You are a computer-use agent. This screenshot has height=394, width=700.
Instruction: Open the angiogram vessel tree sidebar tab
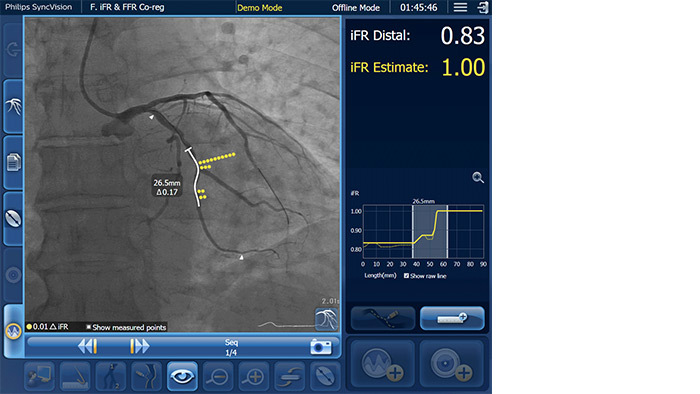click(13, 106)
